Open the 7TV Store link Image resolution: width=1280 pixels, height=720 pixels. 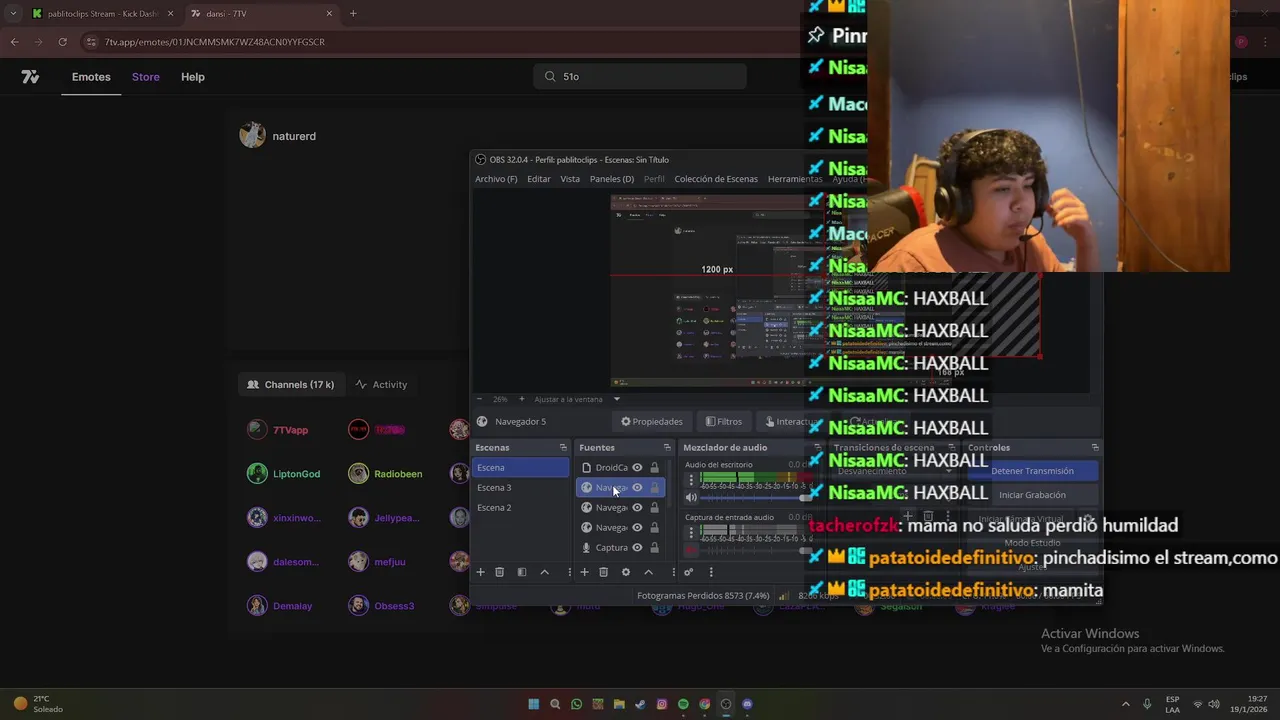146,77
